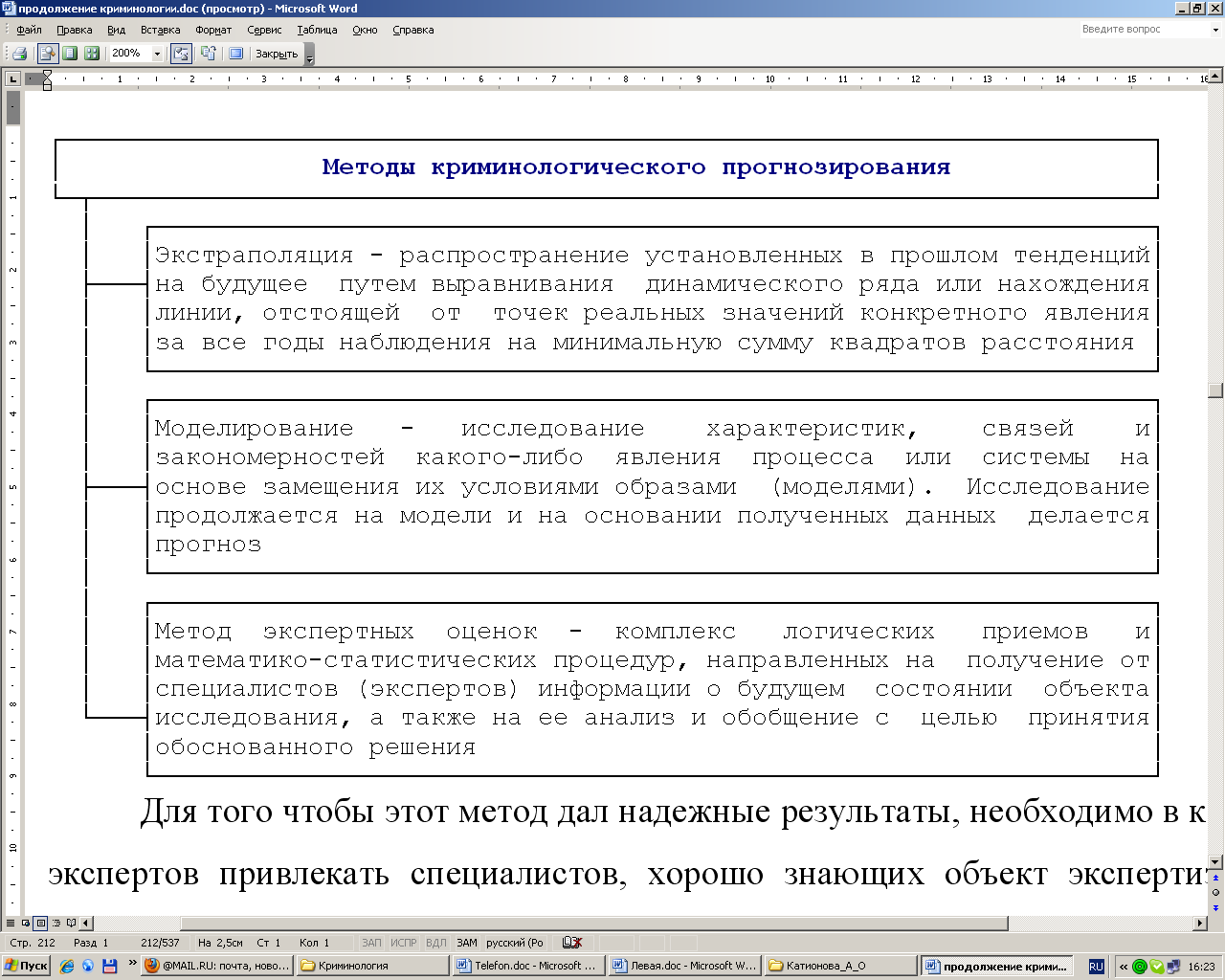Image resolution: width=1225 pixels, height=980 pixels.
Task: Open the Пуск Start button
Action: (26, 966)
